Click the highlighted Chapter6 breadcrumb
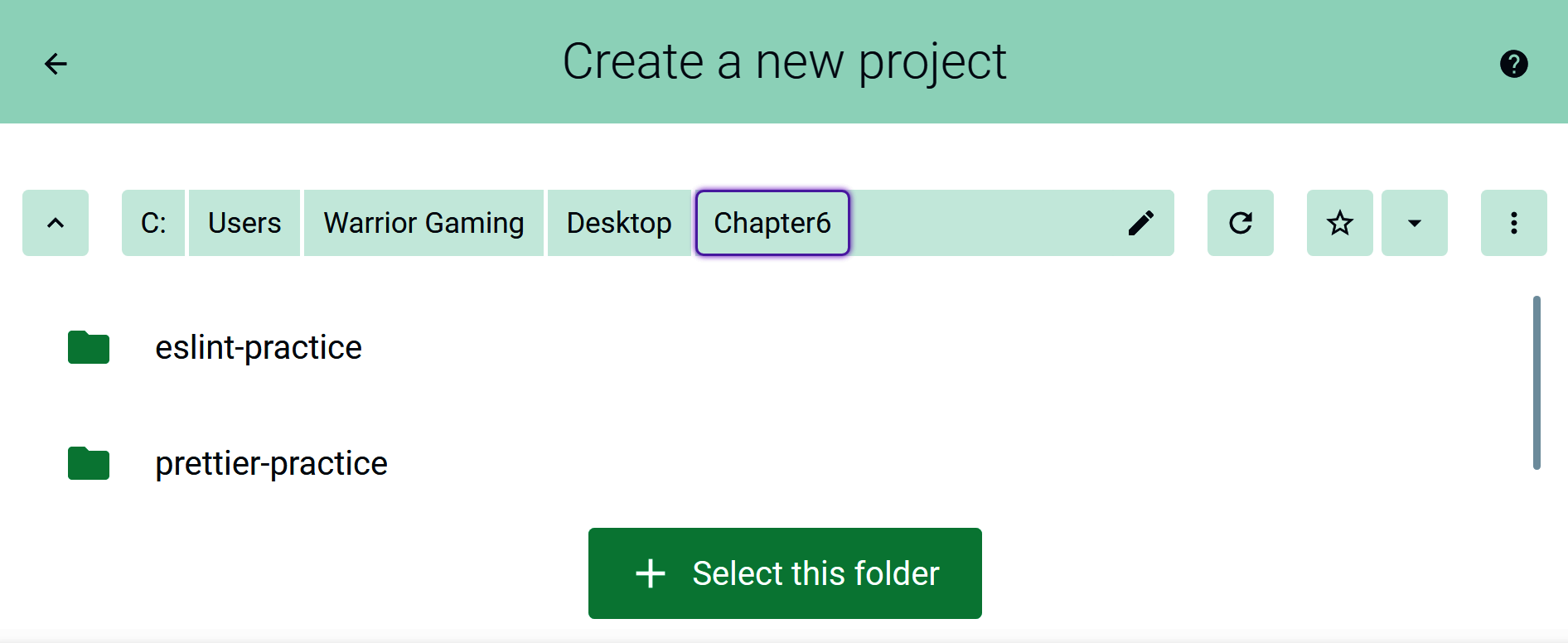Viewport: 1568px width, 643px height. (x=772, y=223)
